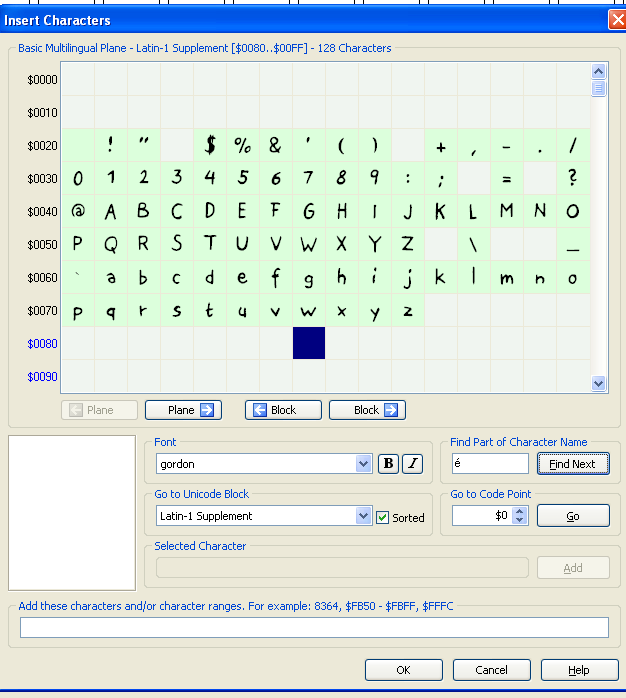This screenshot has height=698, width=626.
Task: Select the lowercase m glyph cell
Action: click(x=507, y=277)
